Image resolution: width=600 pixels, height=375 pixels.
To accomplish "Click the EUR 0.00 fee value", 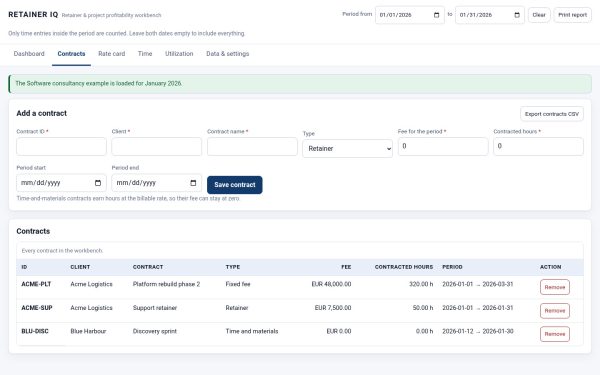I will point(339,331).
